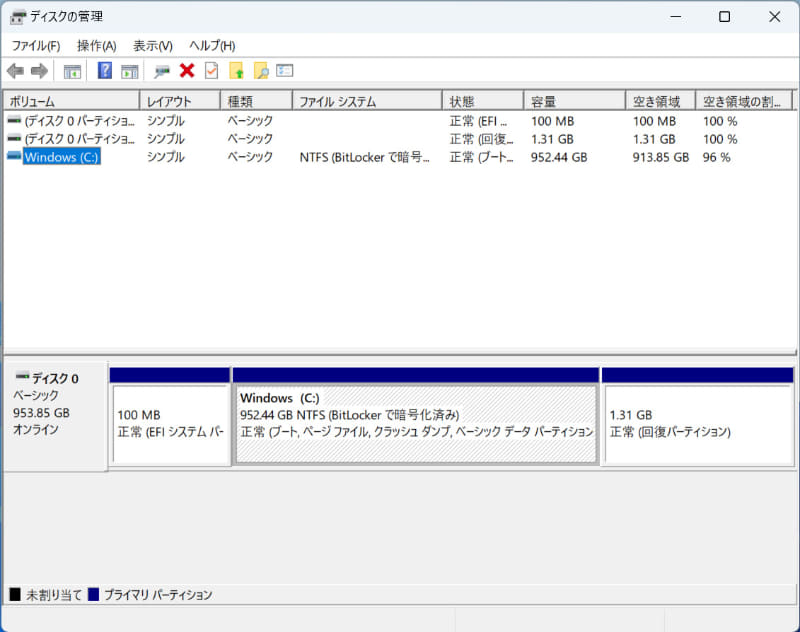Select the Windows (C:) partition block

click(415, 415)
